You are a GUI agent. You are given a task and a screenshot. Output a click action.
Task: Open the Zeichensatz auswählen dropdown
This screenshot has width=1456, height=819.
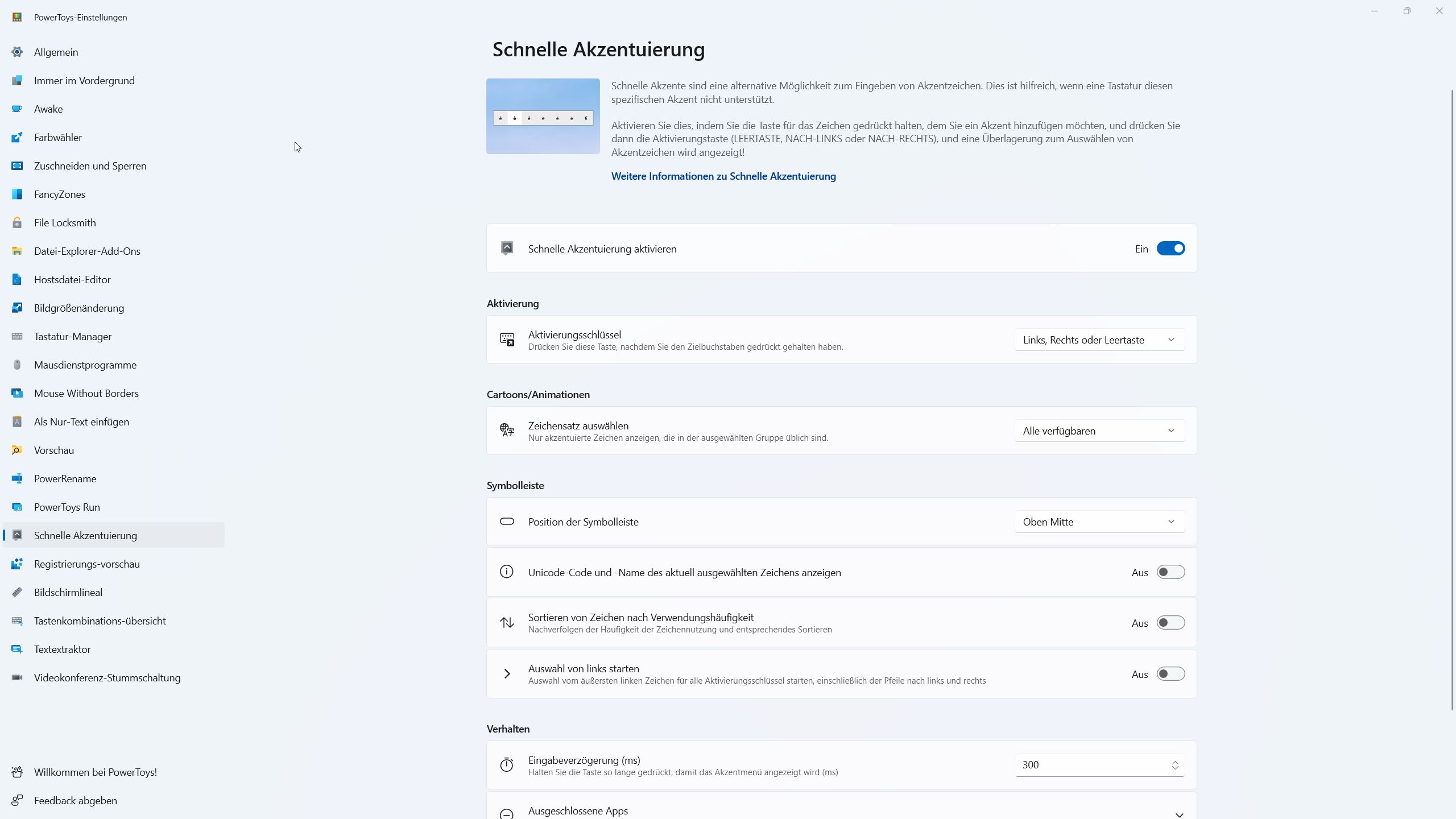pyautogui.click(x=1099, y=431)
